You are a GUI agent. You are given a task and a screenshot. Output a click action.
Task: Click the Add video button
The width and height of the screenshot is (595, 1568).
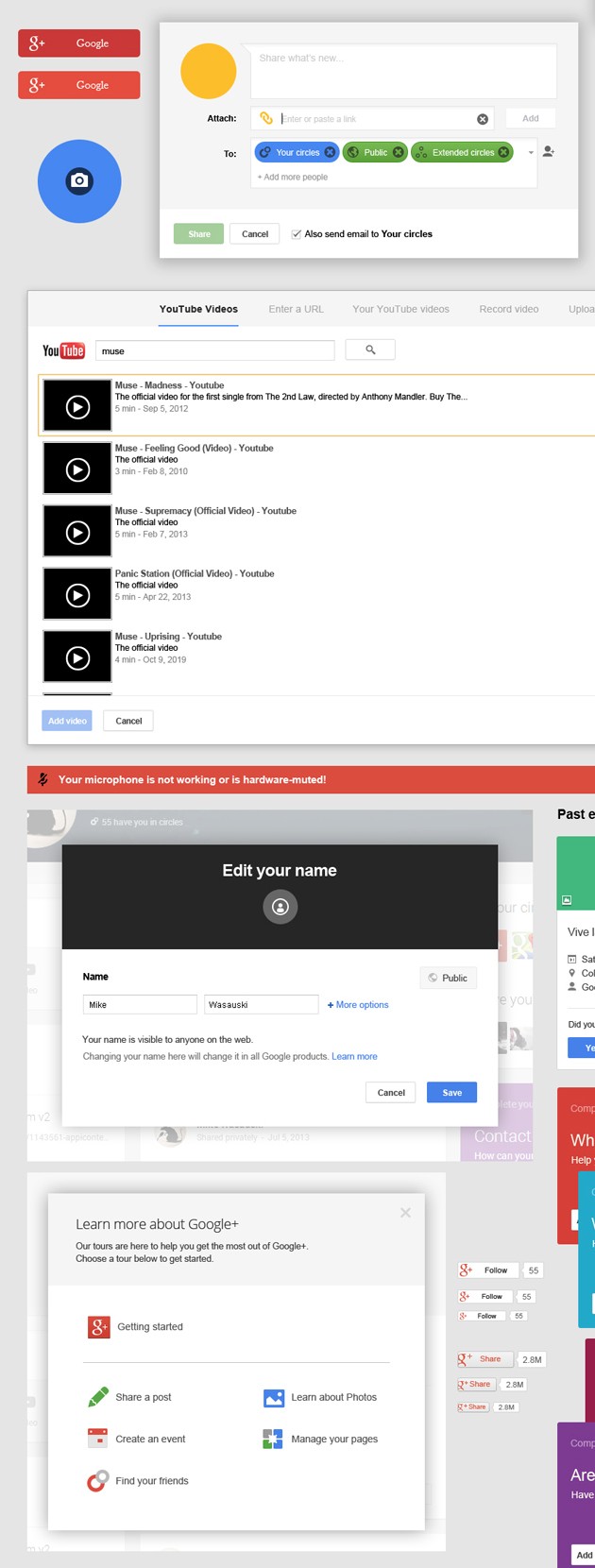pos(67,721)
